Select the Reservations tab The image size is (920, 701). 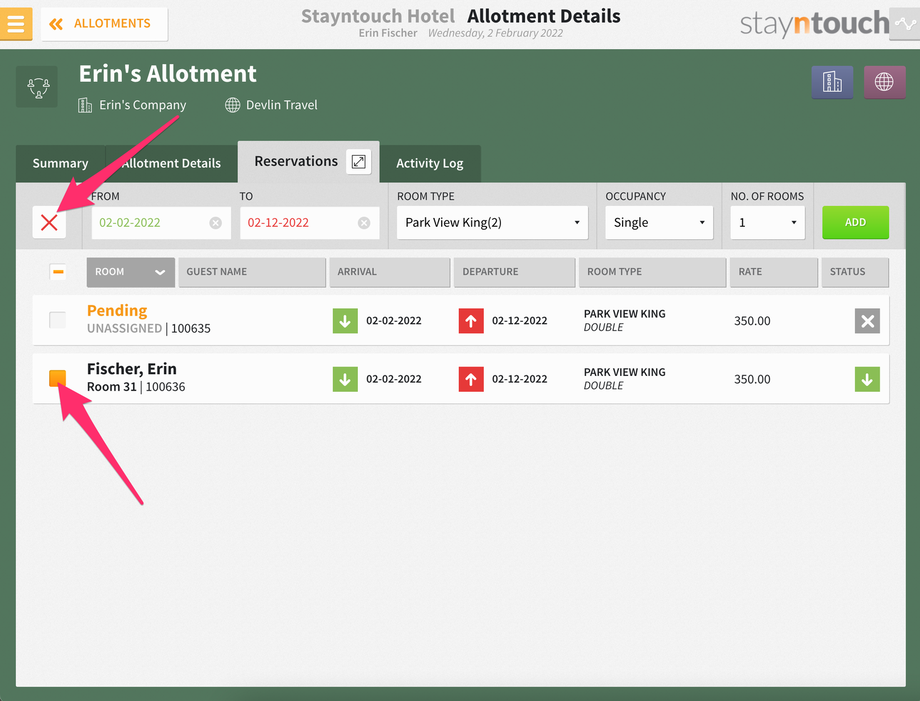(x=296, y=161)
